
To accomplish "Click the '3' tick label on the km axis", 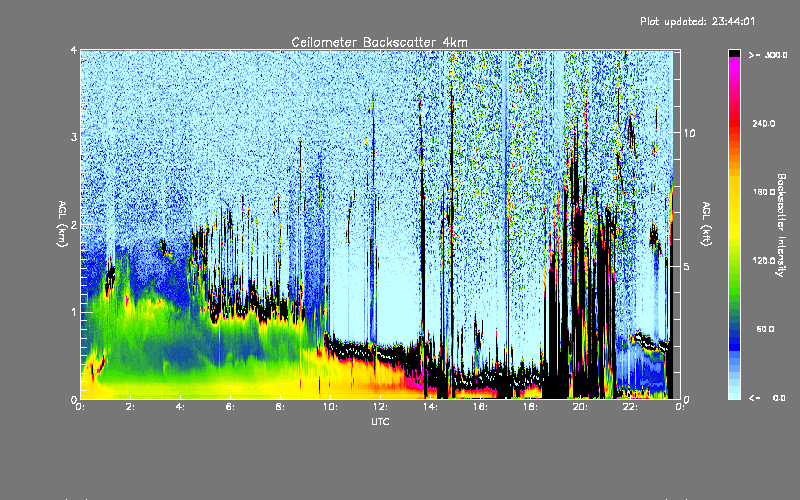I will [74, 137].
